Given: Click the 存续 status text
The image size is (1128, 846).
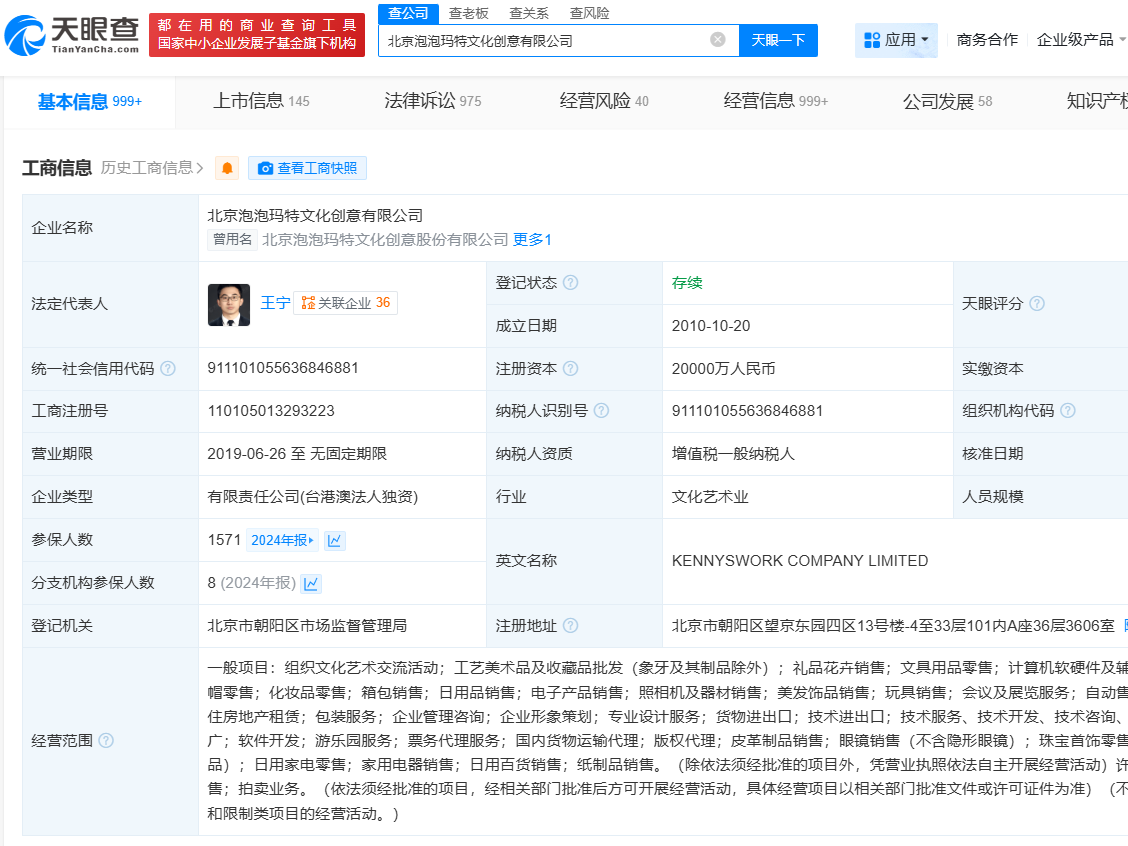Looking at the screenshot, I should tap(687, 283).
